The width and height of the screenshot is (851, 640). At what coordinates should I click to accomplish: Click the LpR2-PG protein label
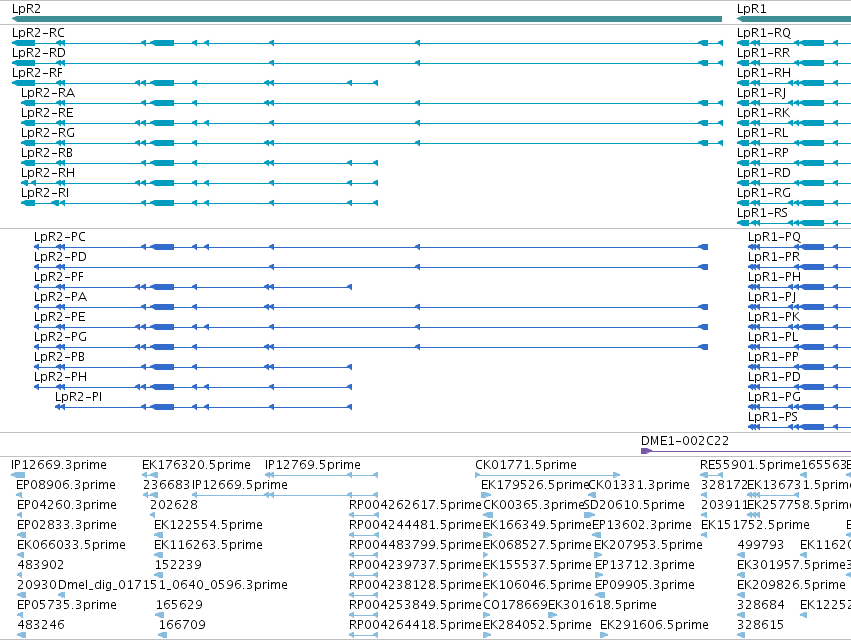point(60,338)
